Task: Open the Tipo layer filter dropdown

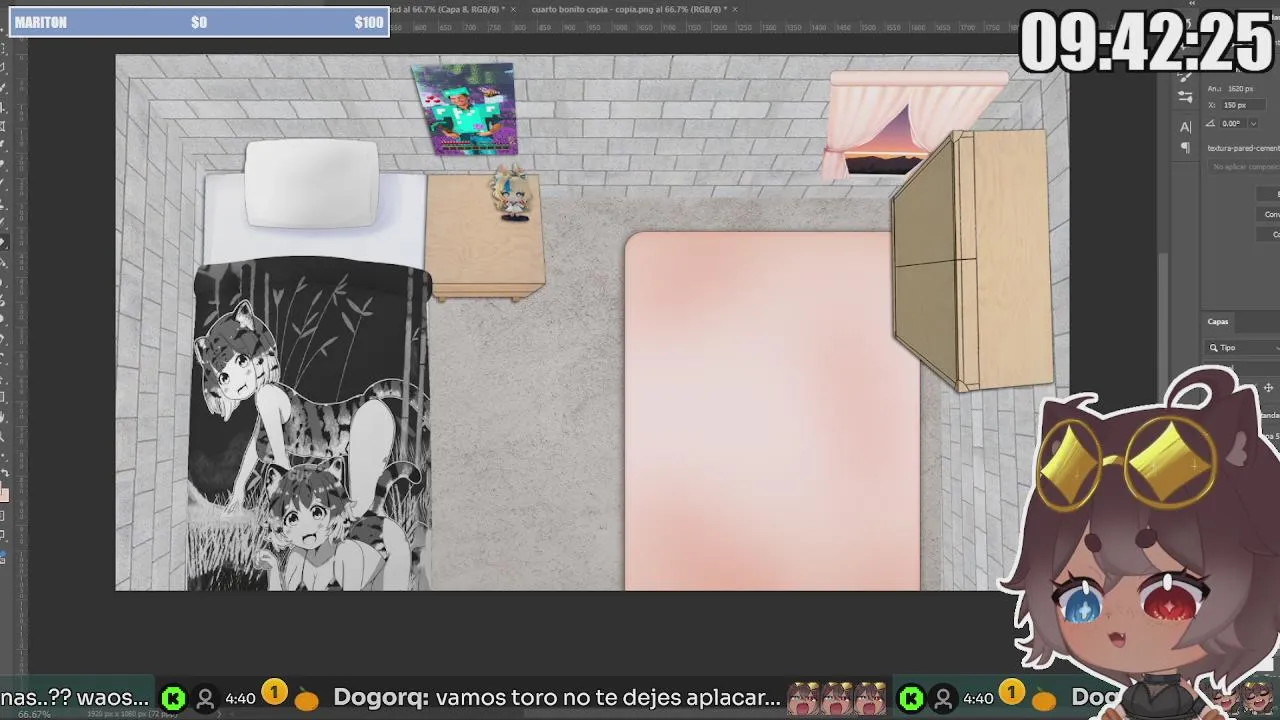Action: [x=1243, y=348]
